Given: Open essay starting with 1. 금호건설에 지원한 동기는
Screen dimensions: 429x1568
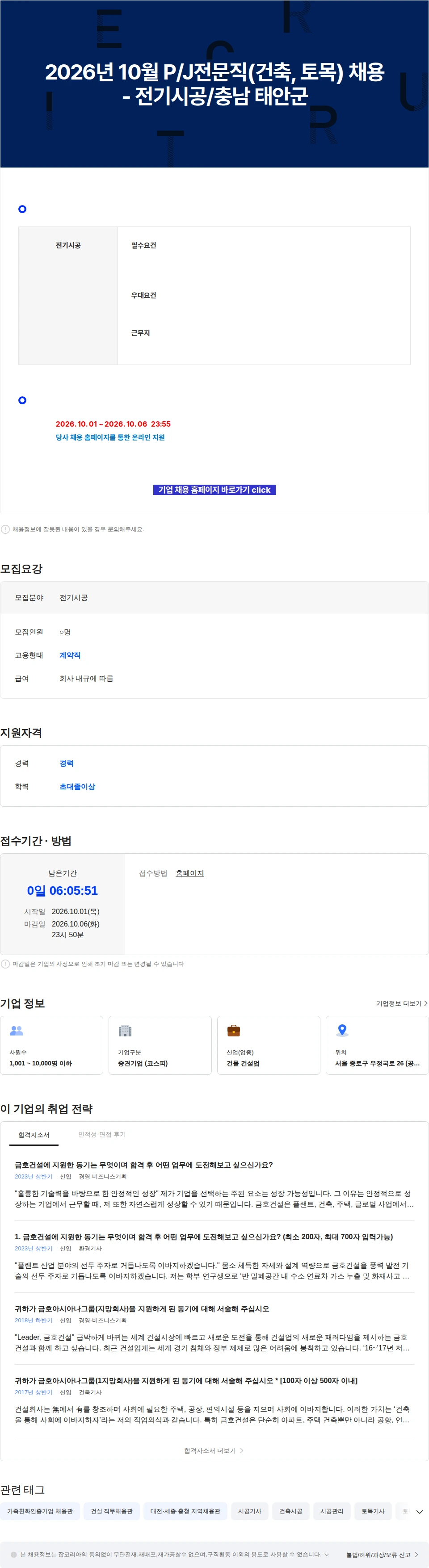Looking at the screenshot, I should [204, 1237].
